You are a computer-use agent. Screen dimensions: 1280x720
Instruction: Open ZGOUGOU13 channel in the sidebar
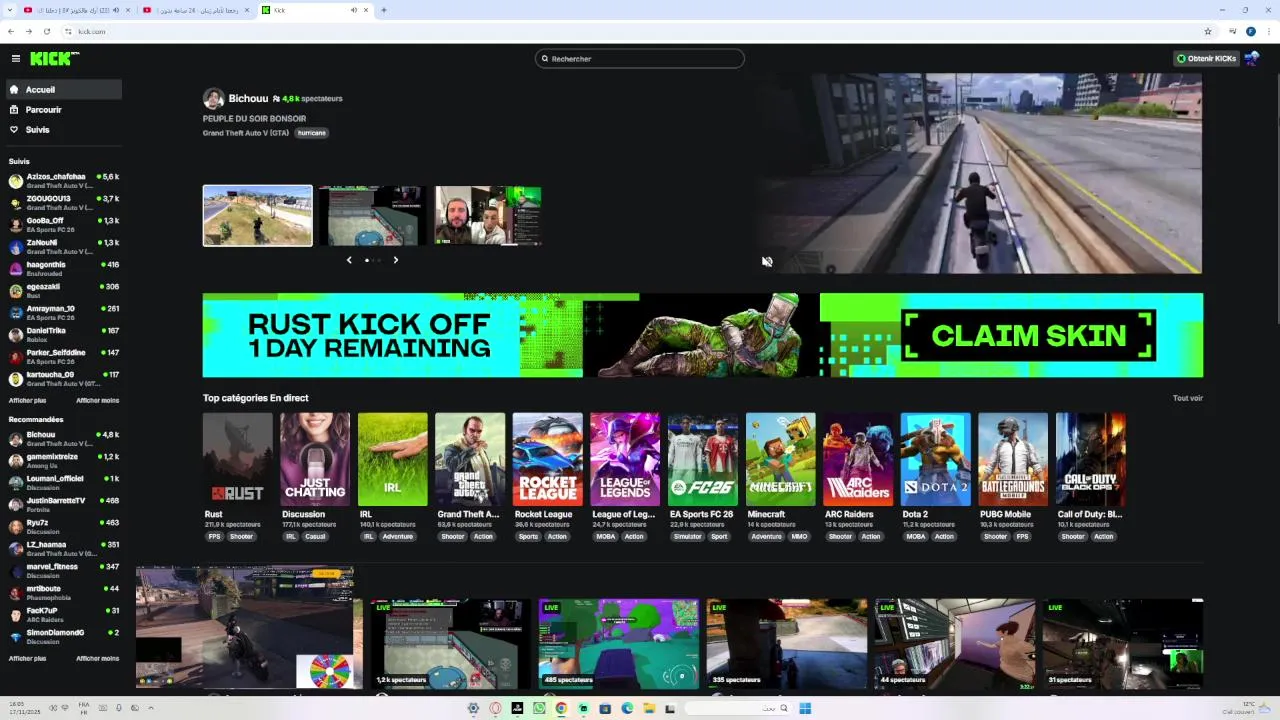pyautogui.click(x=64, y=203)
